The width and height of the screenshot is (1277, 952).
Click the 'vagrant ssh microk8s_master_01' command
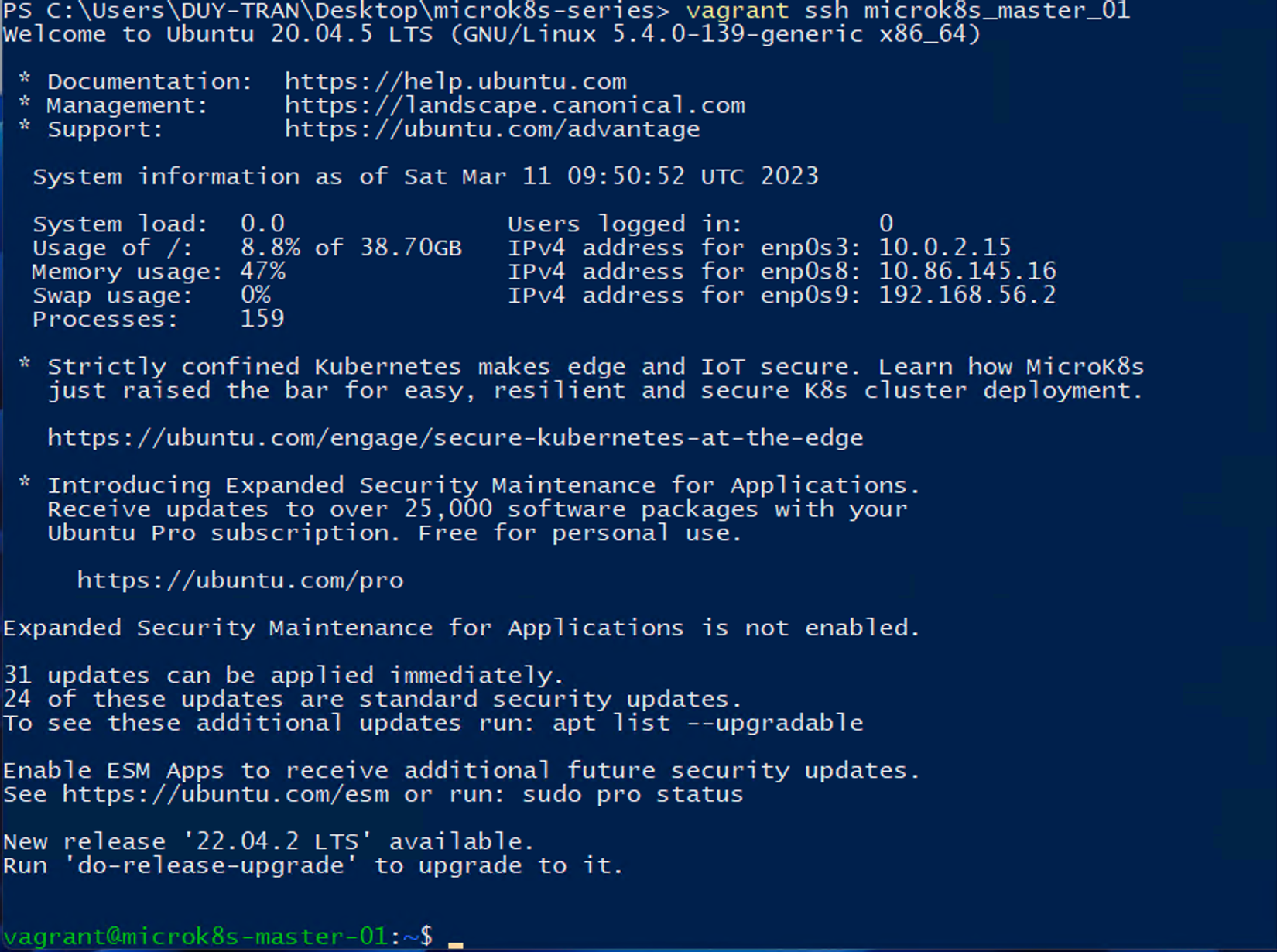point(907,11)
